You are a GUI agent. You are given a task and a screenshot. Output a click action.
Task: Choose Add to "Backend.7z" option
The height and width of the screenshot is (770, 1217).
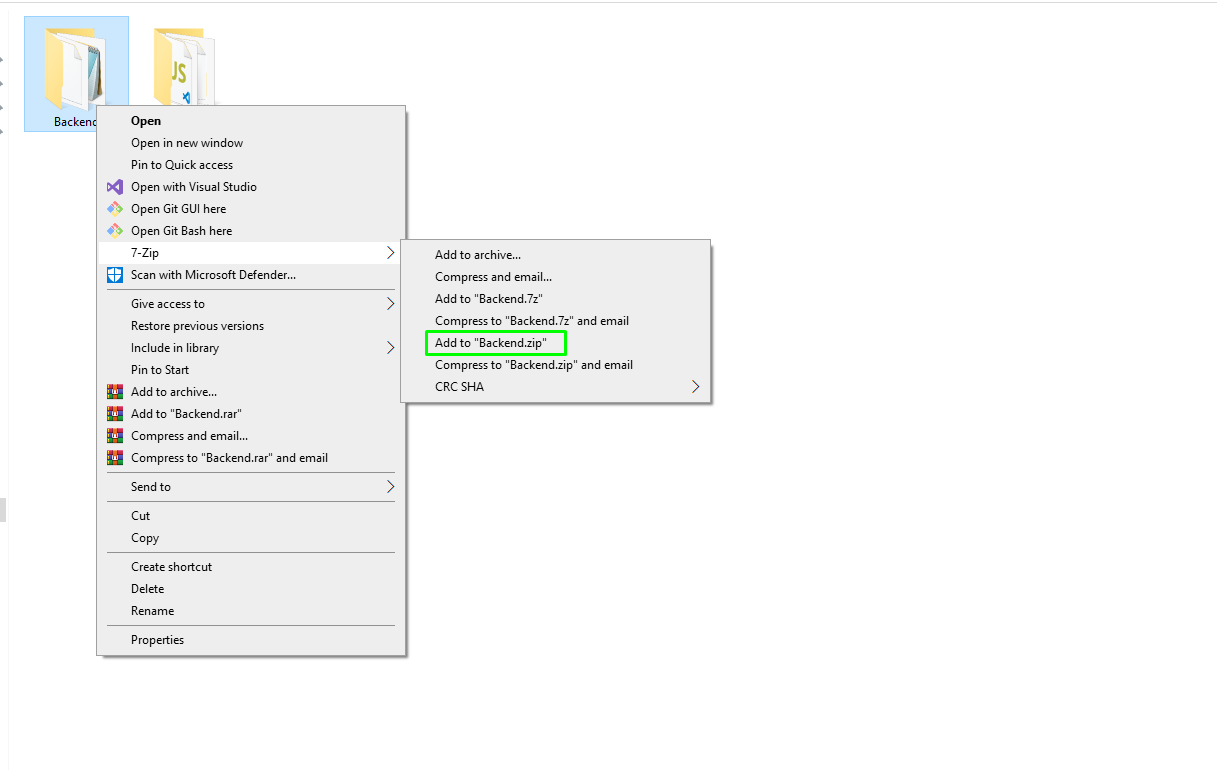point(489,299)
